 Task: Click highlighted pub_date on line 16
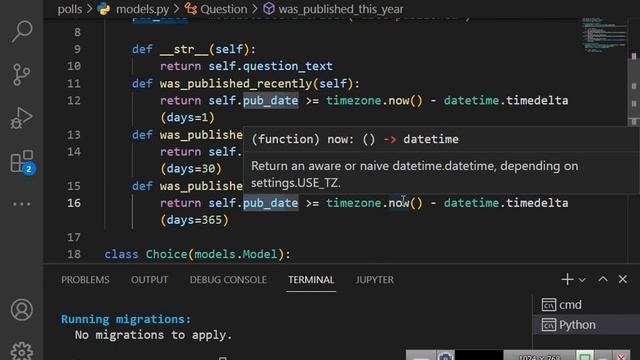pyautogui.click(x=271, y=203)
